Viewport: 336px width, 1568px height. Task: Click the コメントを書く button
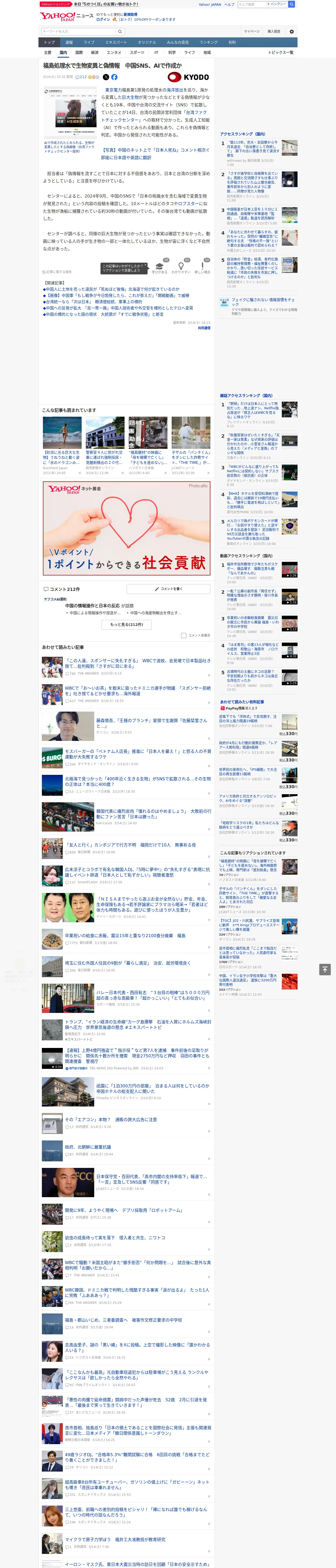(x=169, y=589)
